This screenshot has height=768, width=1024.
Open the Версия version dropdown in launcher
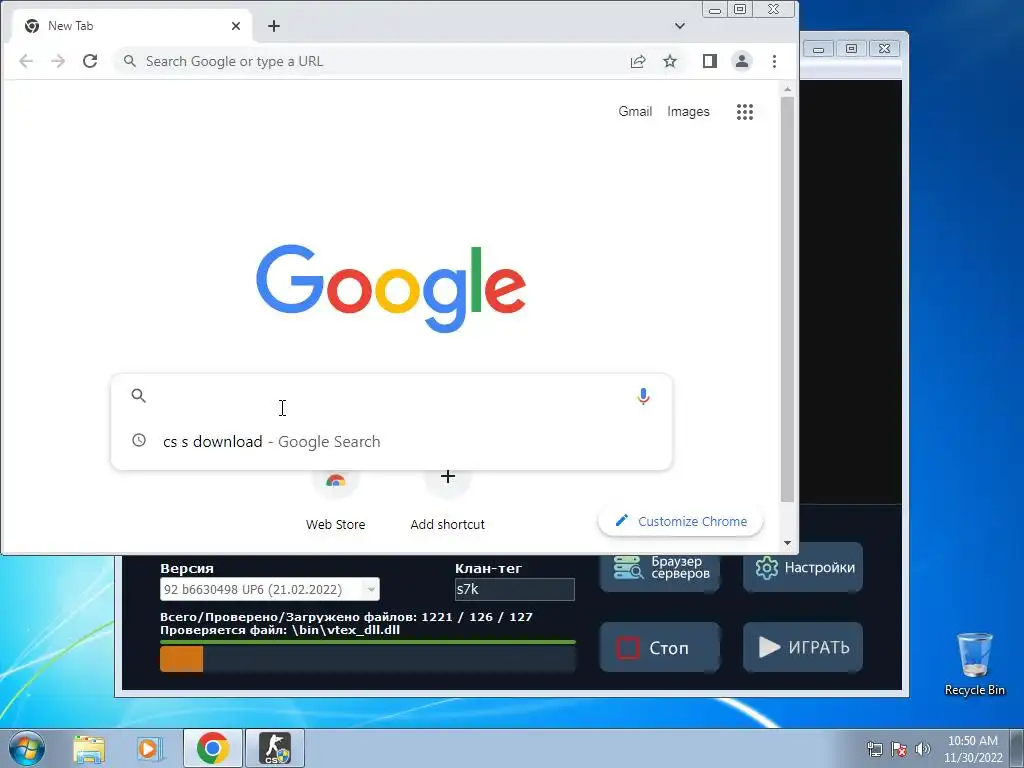point(270,589)
